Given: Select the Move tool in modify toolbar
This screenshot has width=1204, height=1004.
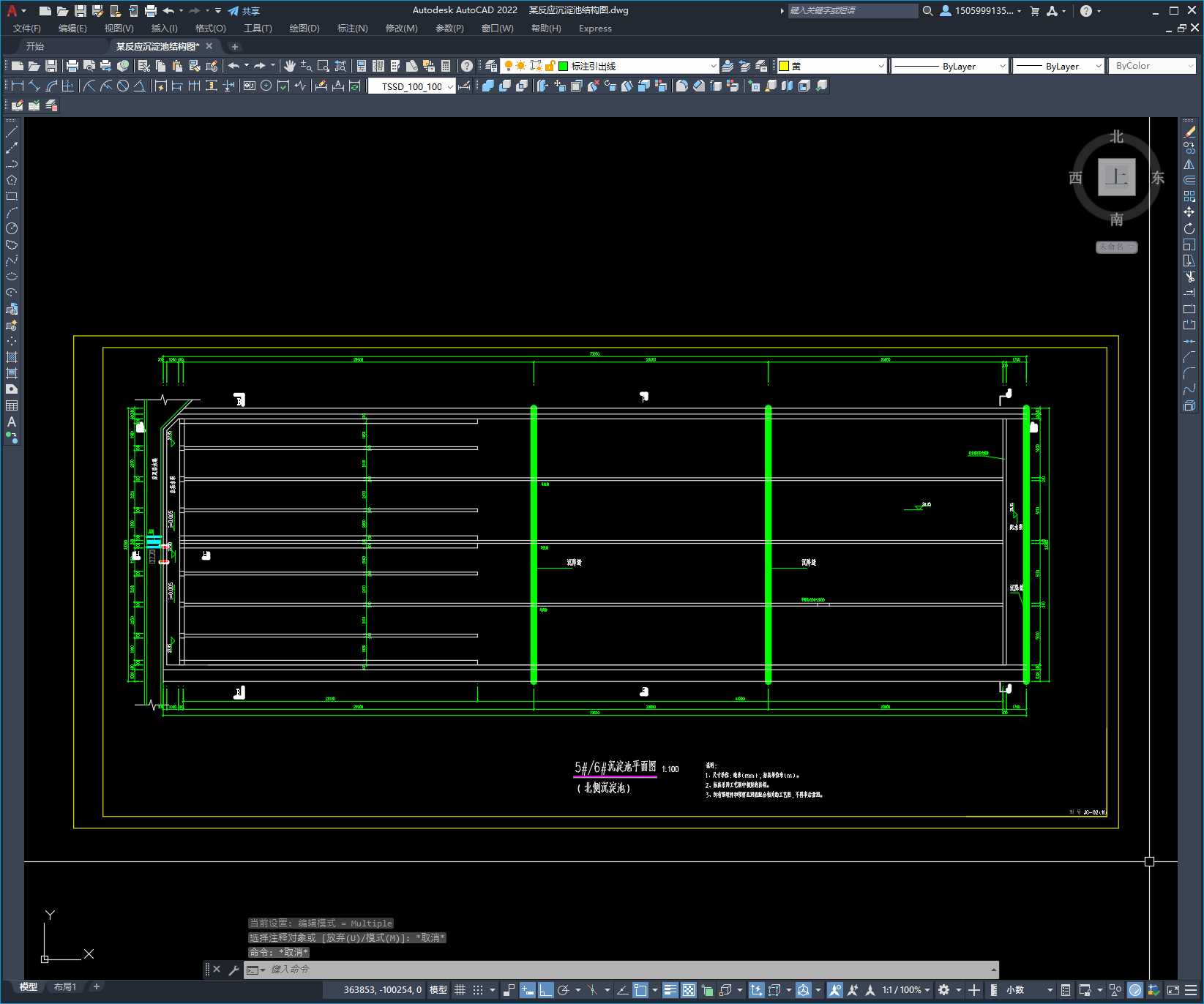Looking at the screenshot, I should pyautogui.click(x=1189, y=212).
